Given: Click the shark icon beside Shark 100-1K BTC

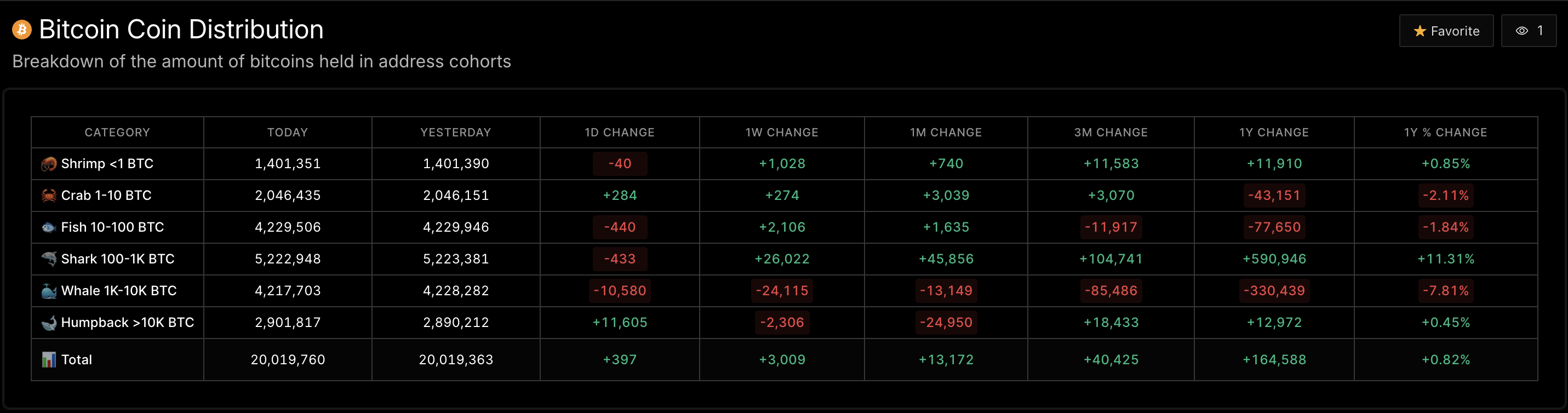Looking at the screenshot, I should 49,259.
